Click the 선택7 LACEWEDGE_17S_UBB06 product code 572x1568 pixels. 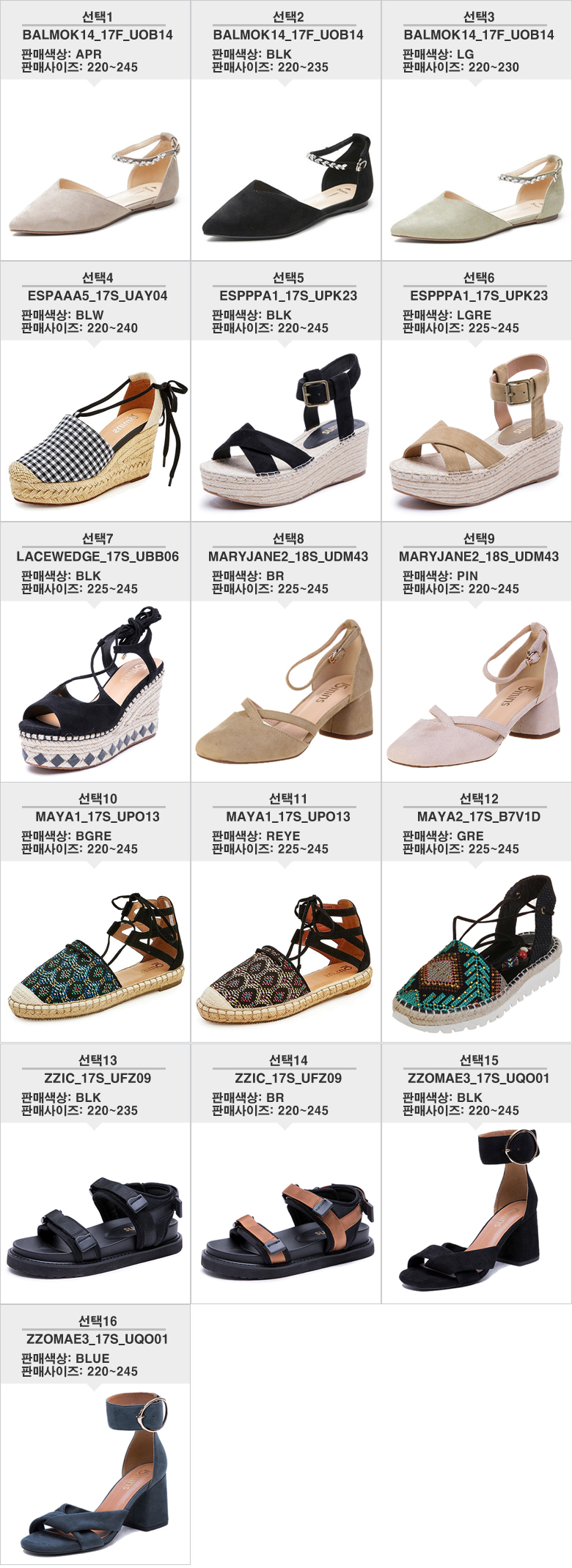tap(98, 556)
